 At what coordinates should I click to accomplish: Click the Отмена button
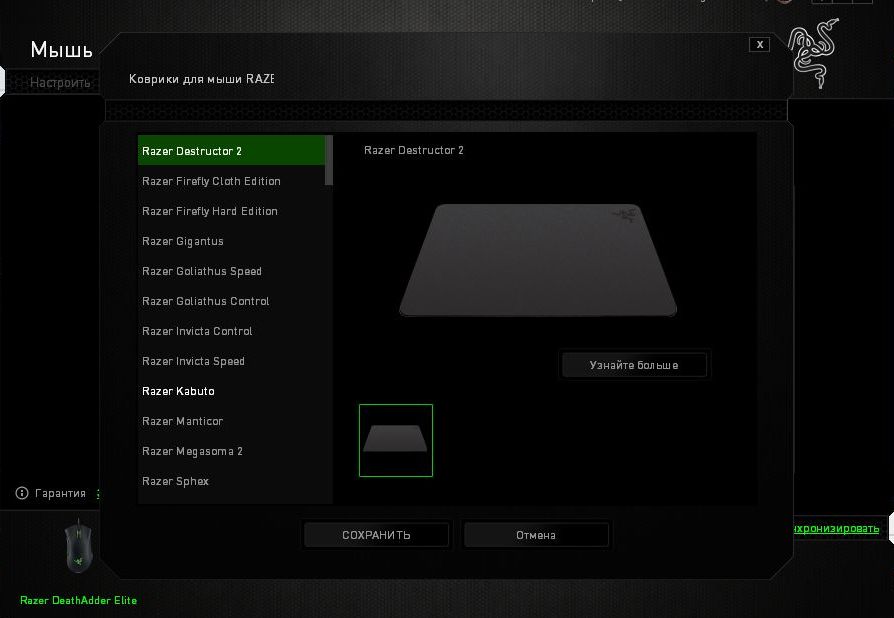pos(536,535)
